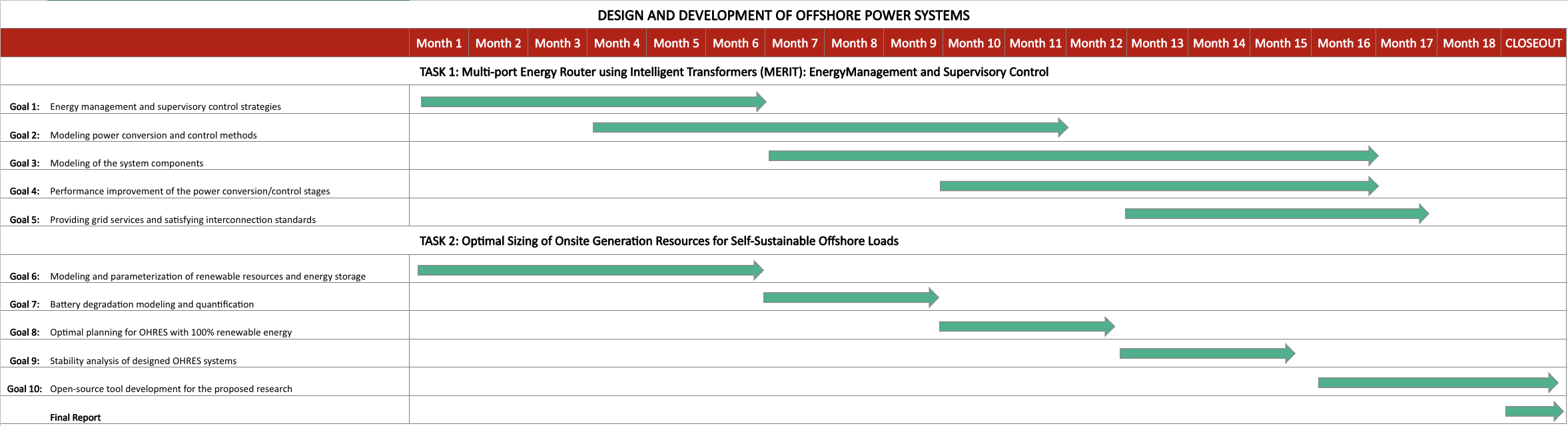
Task: Click the Goal 6 modeling and parameterization label
Action: (207, 276)
